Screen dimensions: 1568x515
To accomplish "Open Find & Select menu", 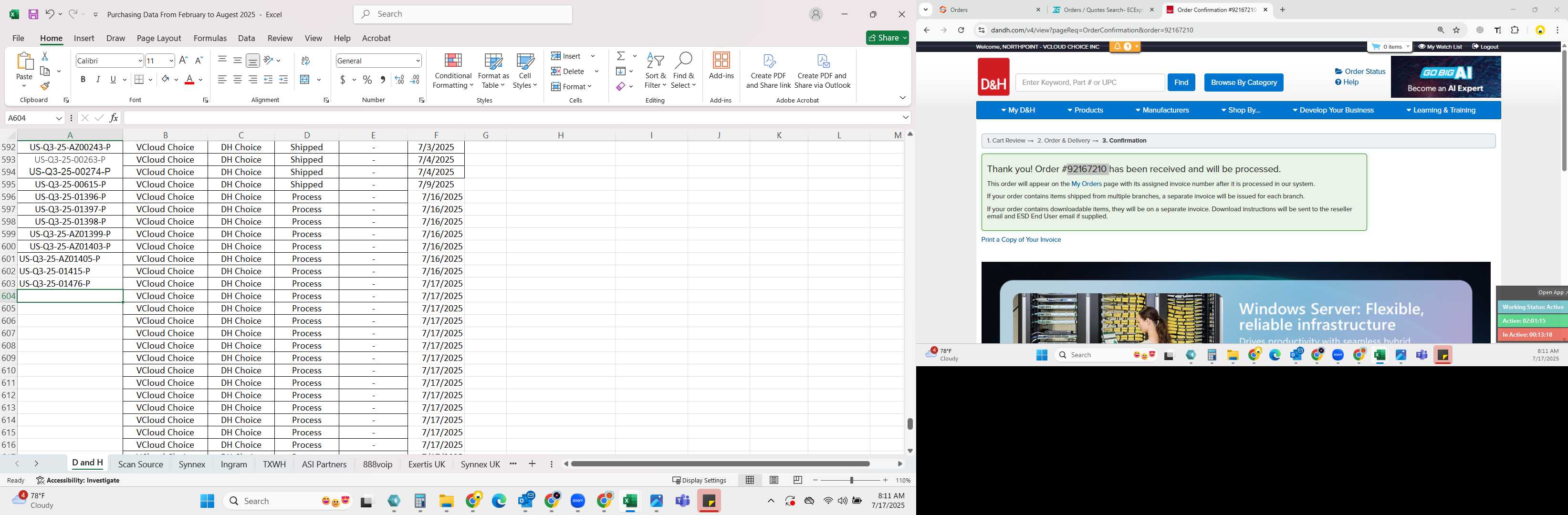I will tap(684, 71).
